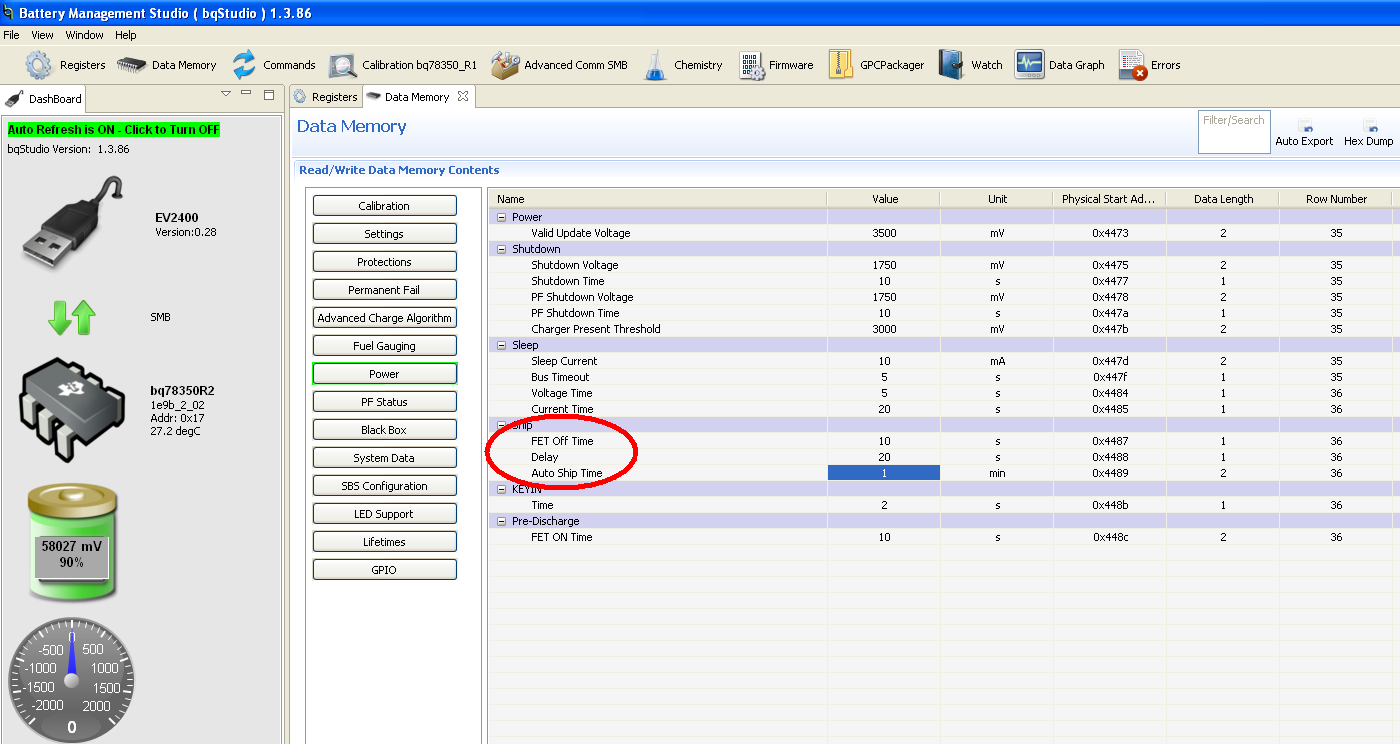Viewport: 1400px width, 744px height.
Task: Open the Data Graph tool
Action: coord(1059,65)
